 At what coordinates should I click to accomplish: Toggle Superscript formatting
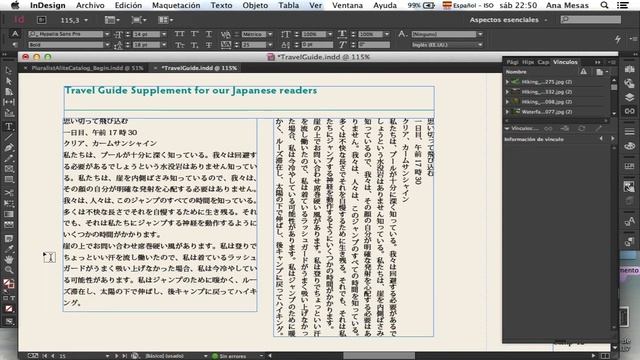[x=194, y=34]
